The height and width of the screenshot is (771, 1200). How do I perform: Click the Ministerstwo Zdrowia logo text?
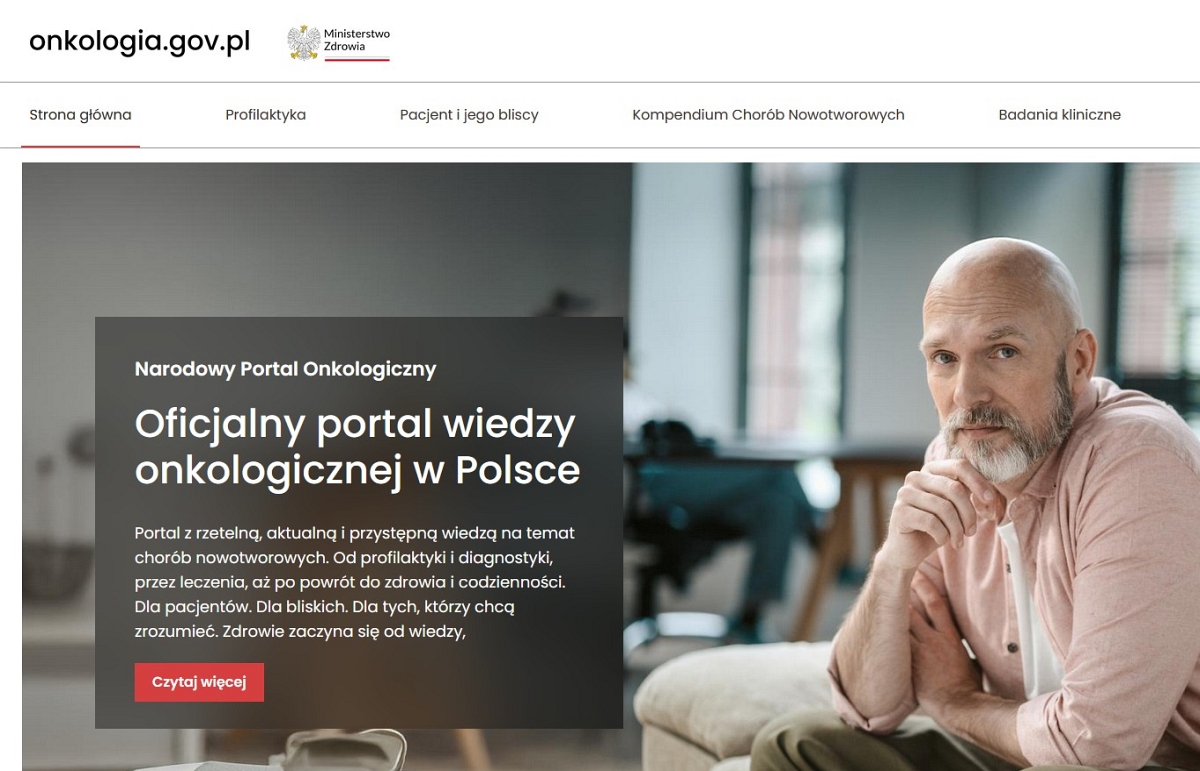(x=357, y=40)
